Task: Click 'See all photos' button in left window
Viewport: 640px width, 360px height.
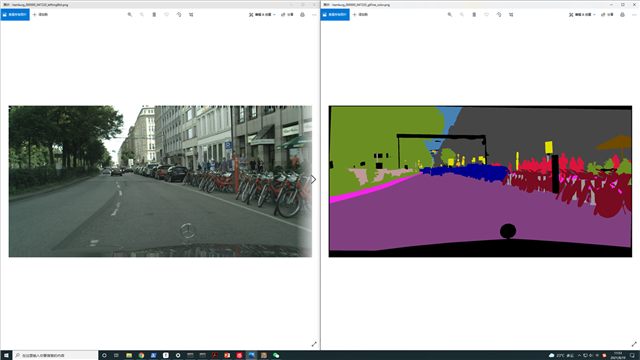Action: [15, 15]
